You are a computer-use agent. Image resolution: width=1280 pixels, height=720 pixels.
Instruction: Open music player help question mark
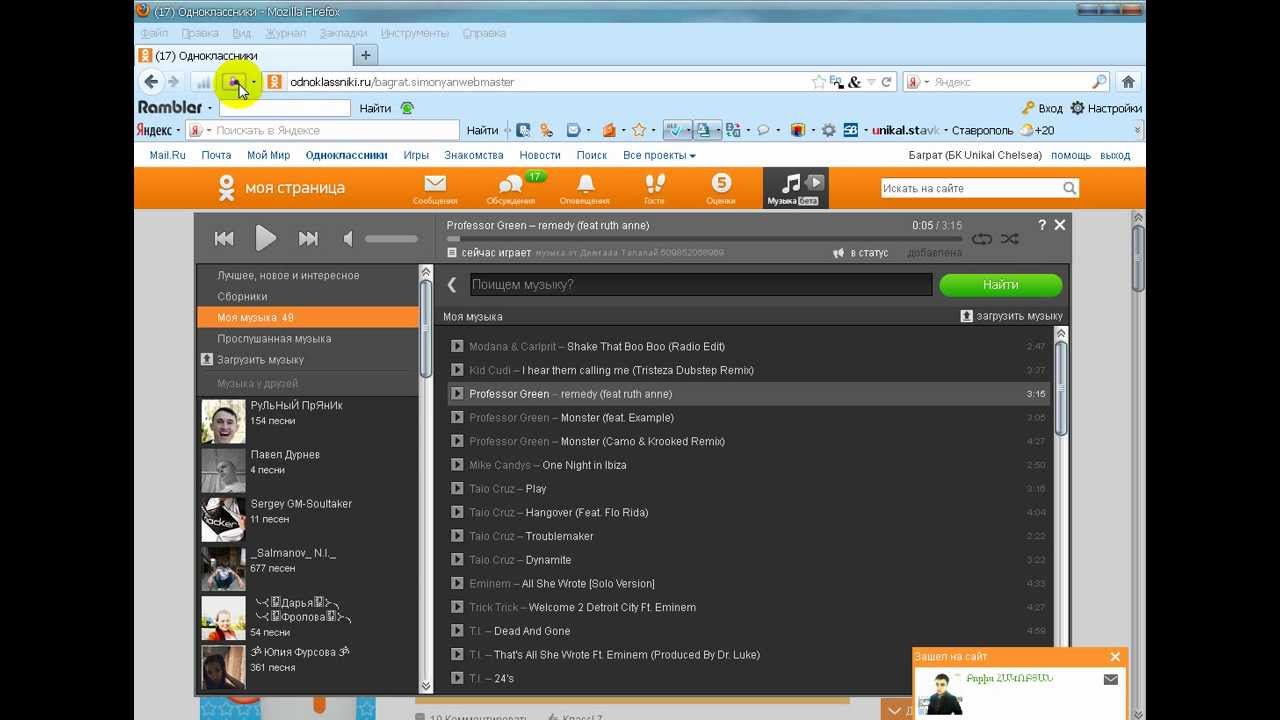click(1042, 225)
